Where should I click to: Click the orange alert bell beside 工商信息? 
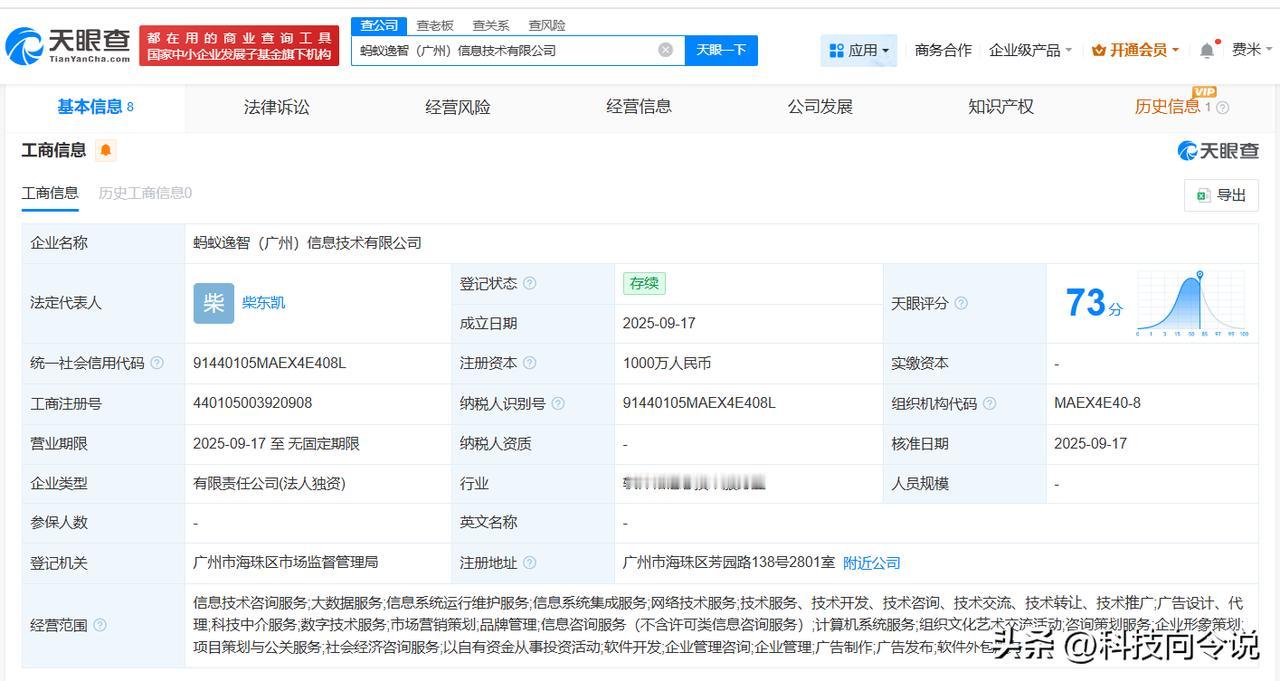click(106, 151)
